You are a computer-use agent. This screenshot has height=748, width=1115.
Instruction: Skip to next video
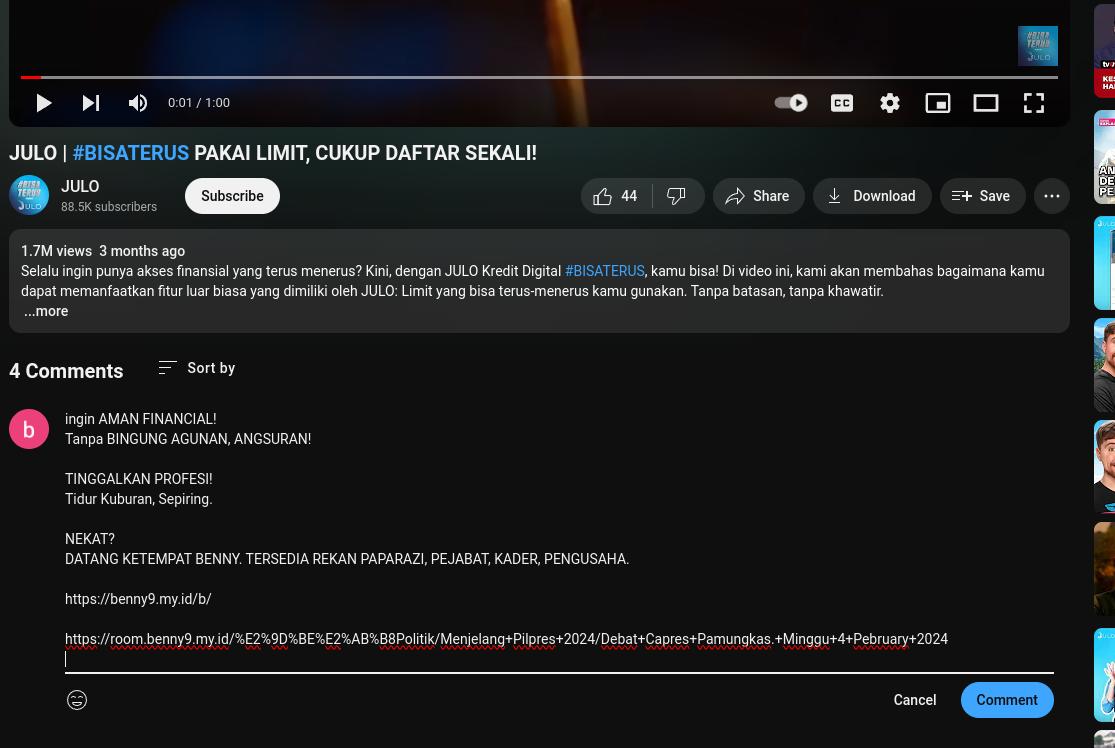click(90, 103)
